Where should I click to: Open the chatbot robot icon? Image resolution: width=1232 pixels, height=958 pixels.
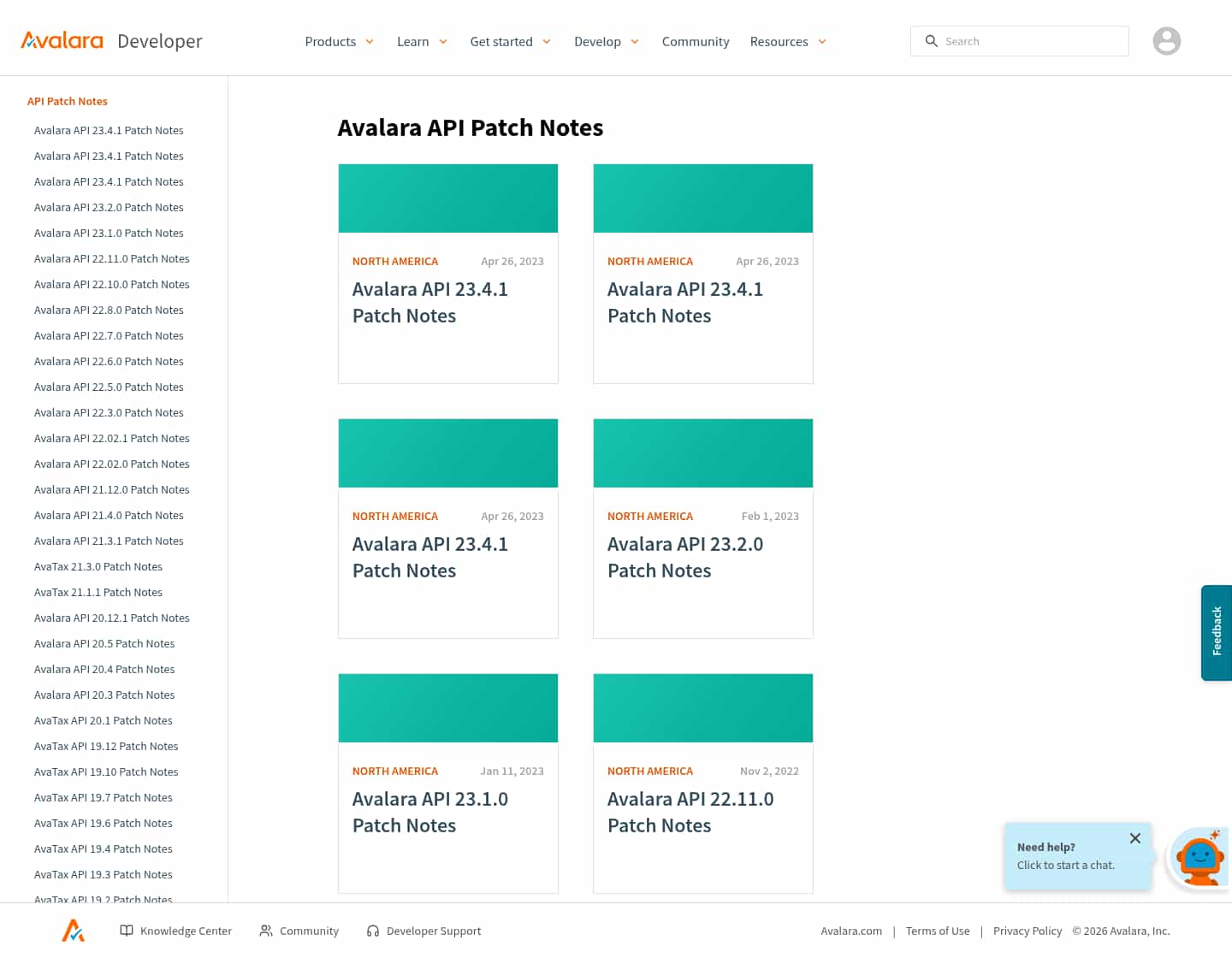(x=1199, y=859)
